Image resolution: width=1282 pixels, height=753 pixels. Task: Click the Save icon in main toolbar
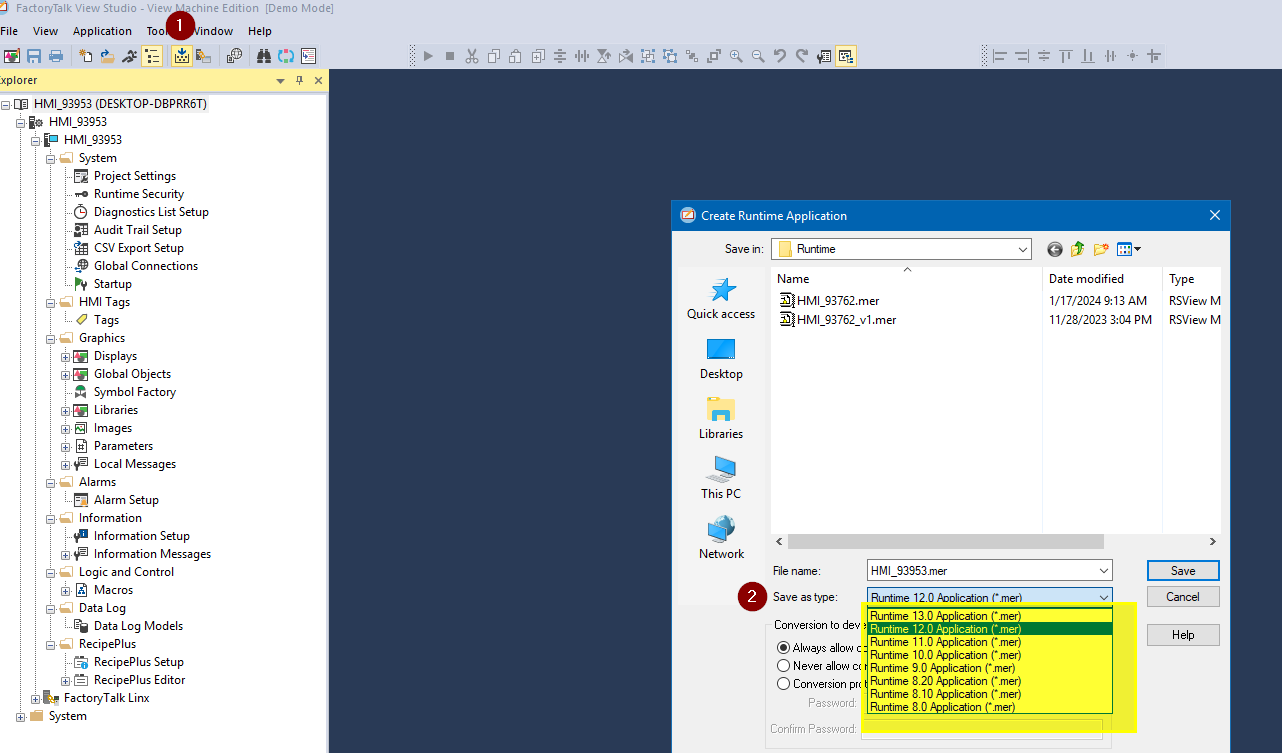(x=34, y=56)
